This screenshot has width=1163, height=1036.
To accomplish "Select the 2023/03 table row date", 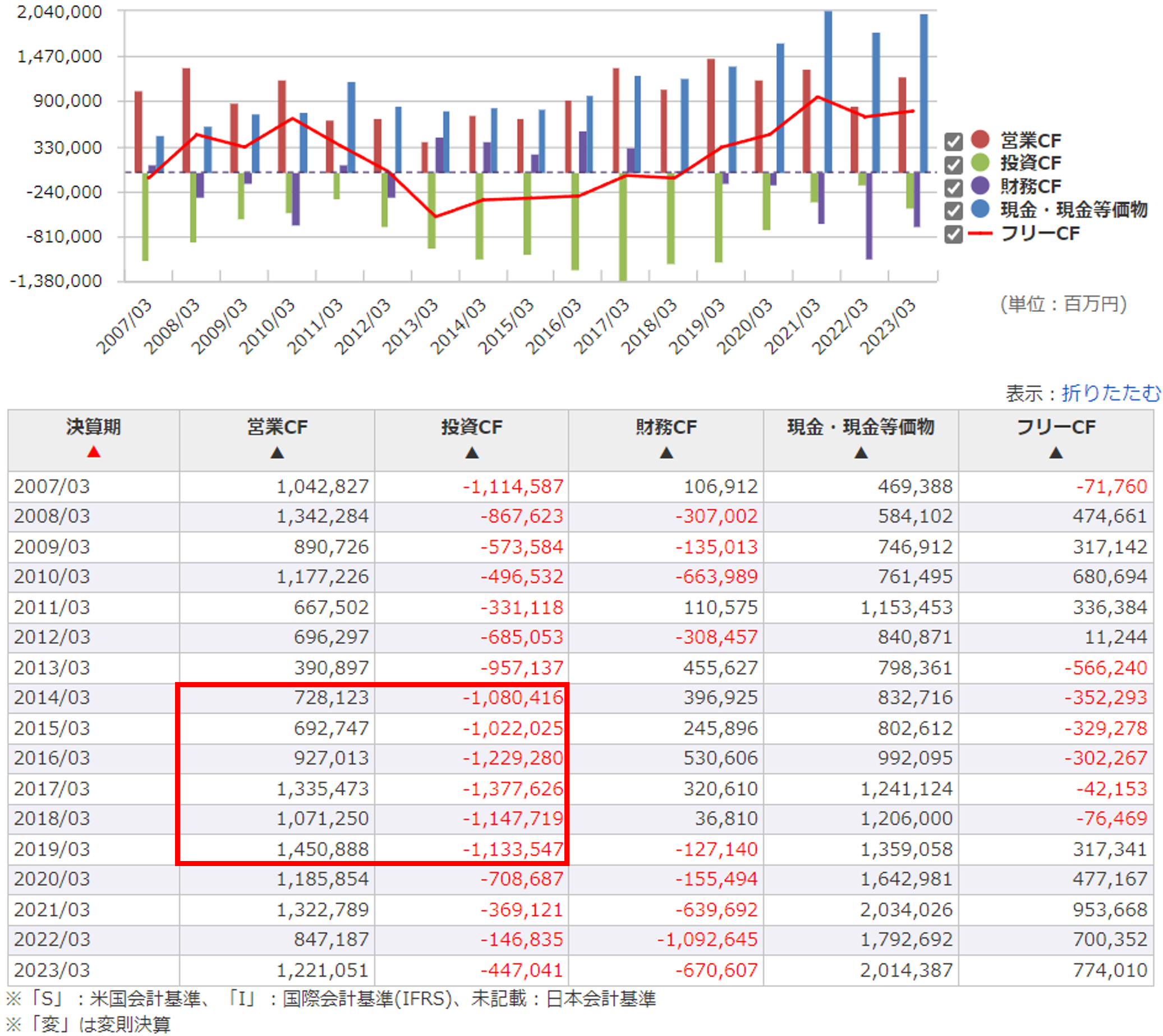I will tap(52, 969).
